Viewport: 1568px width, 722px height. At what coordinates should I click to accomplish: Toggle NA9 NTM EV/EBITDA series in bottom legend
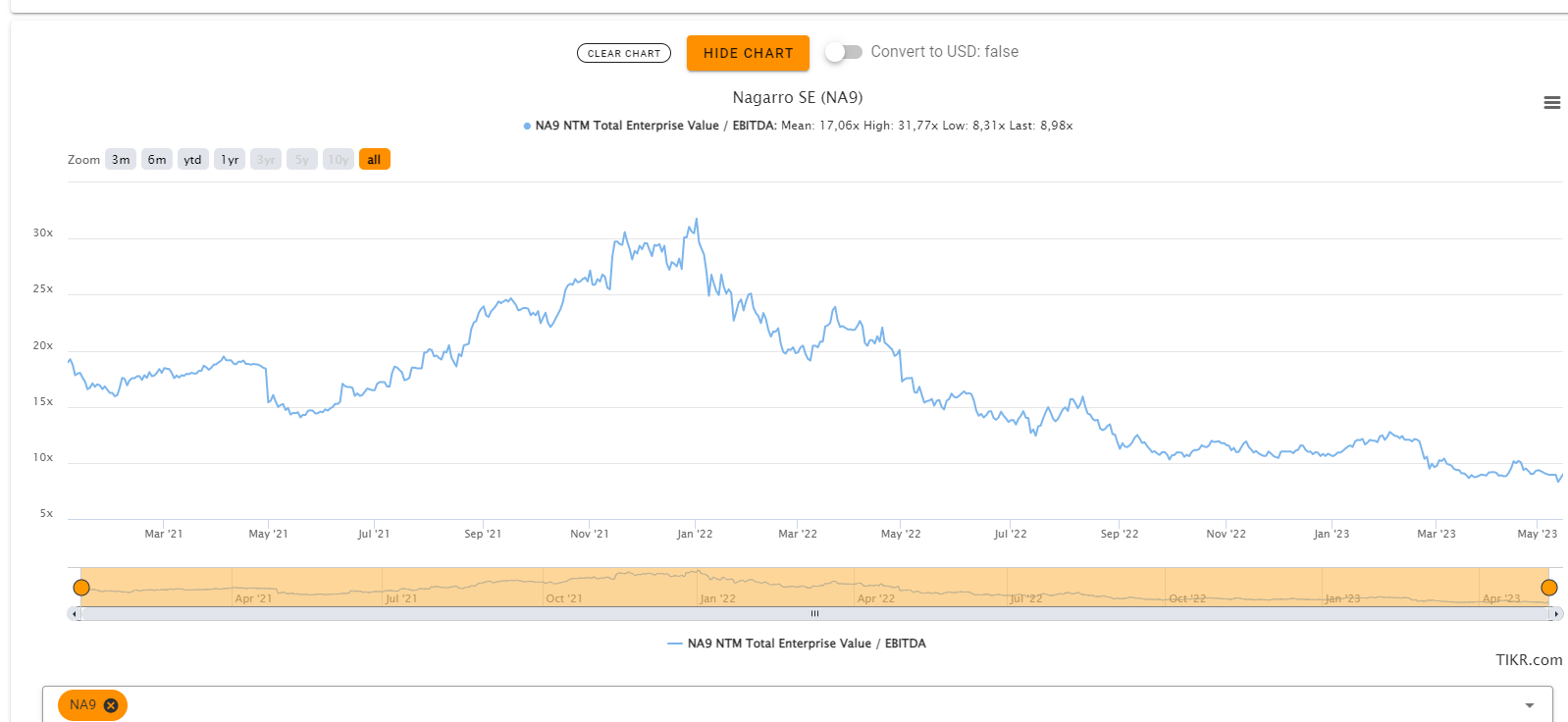point(797,644)
